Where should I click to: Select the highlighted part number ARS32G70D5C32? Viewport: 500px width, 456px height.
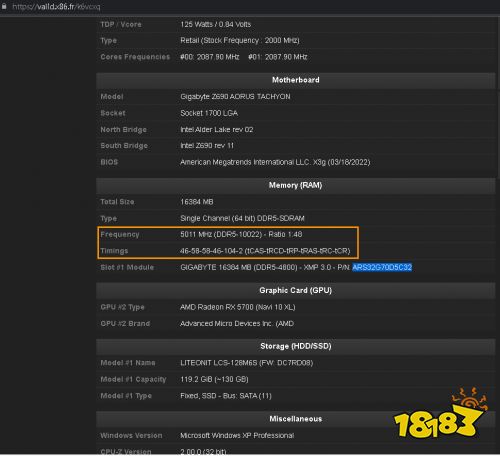click(382, 267)
